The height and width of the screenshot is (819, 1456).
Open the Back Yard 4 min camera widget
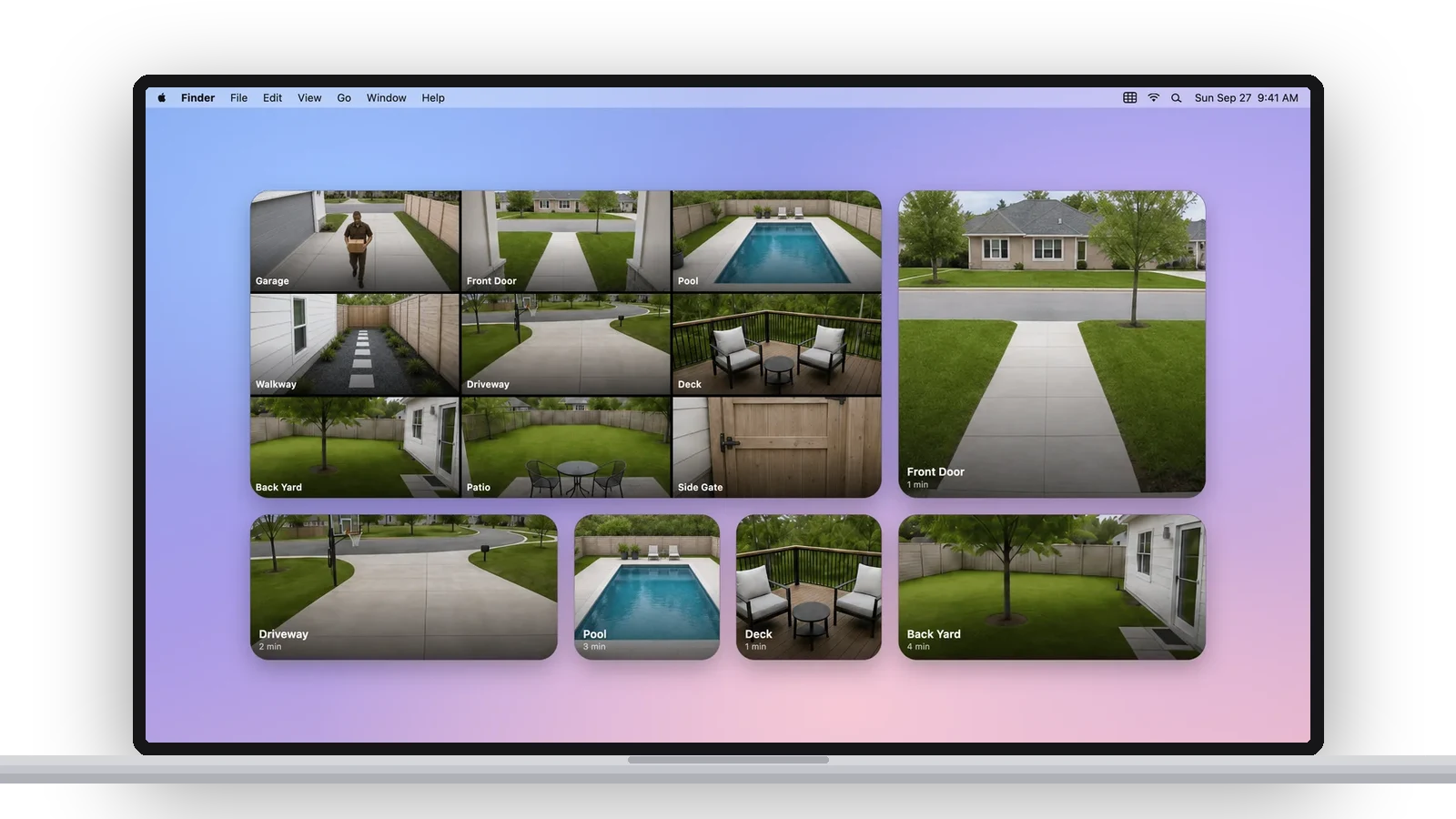1052,587
